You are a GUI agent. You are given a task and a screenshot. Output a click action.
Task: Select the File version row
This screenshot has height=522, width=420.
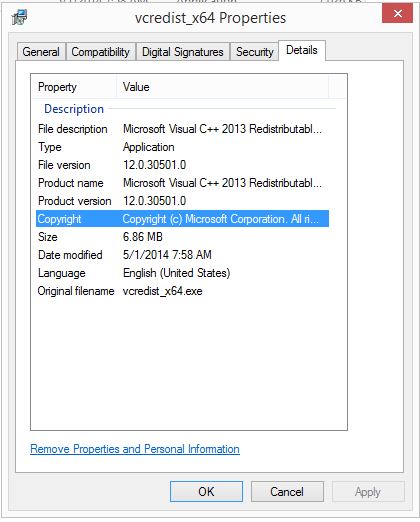pyautogui.click(x=182, y=165)
